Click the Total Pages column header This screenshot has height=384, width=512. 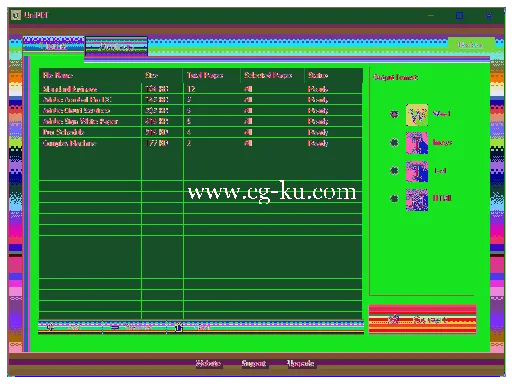pyautogui.click(x=212, y=75)
